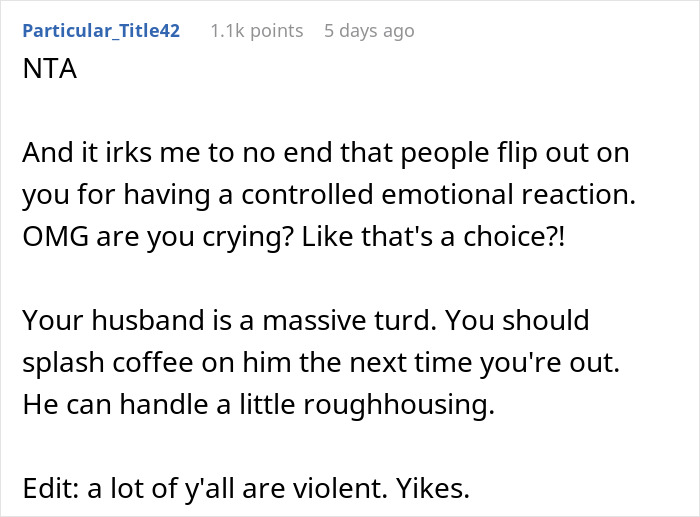Click the 5 days ago timestamp
Screen dimensions: 700x517
368,31
